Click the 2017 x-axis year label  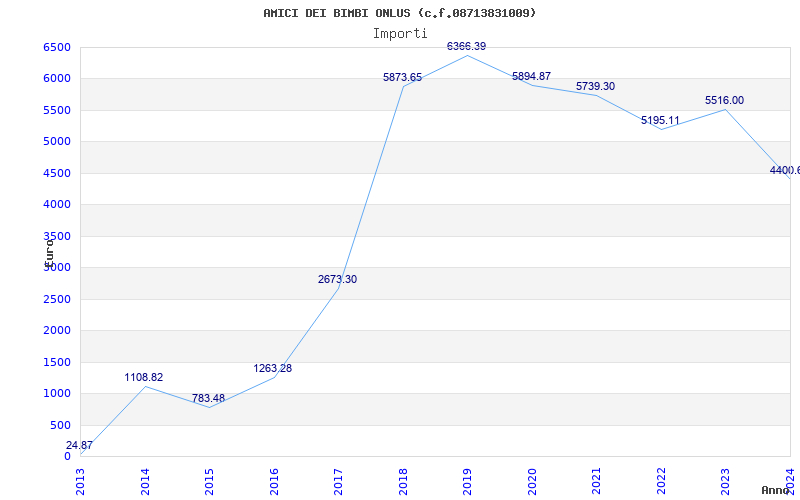[x=338, y=482]
